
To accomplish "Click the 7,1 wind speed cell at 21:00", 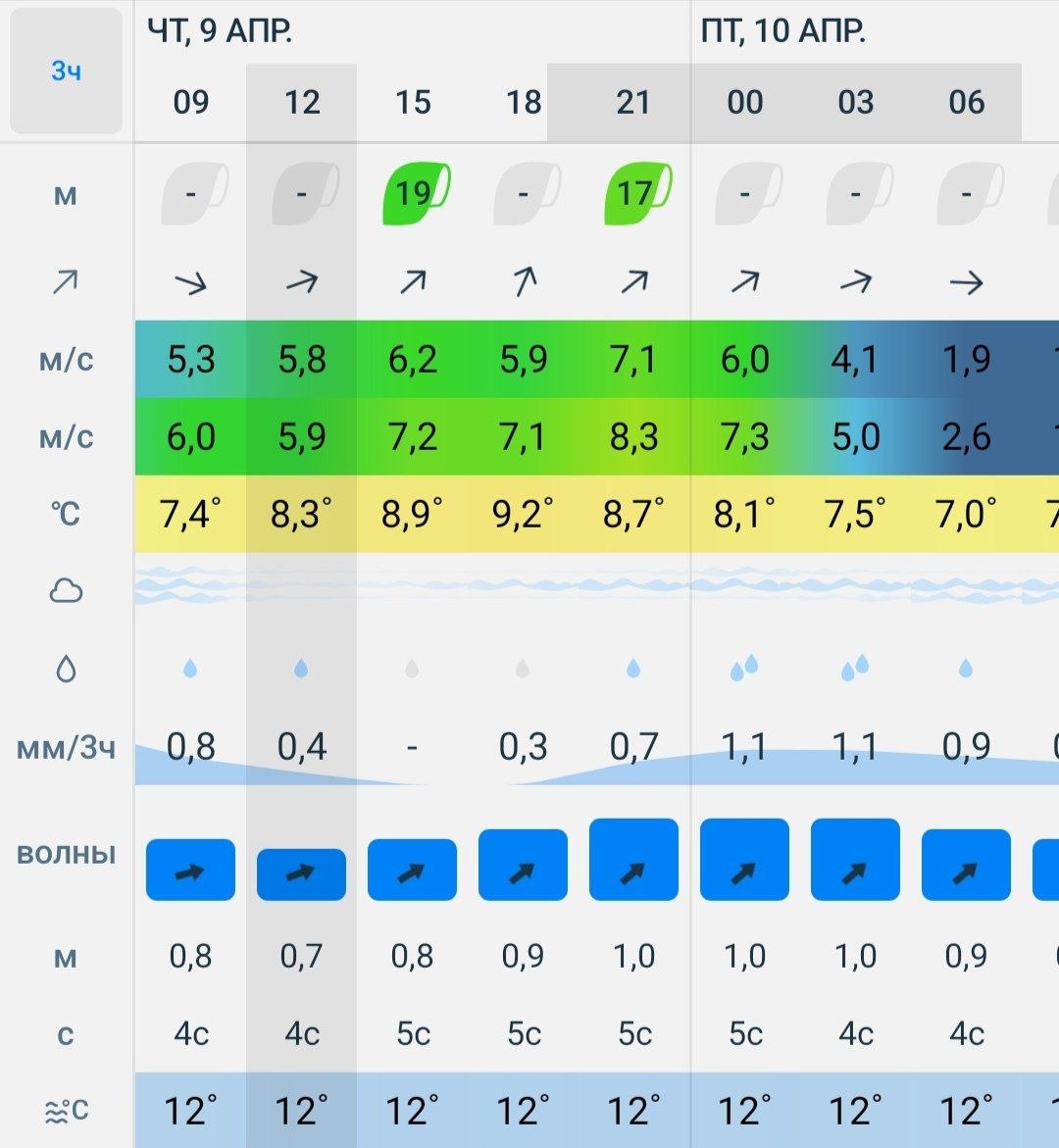I will point(633,360).
